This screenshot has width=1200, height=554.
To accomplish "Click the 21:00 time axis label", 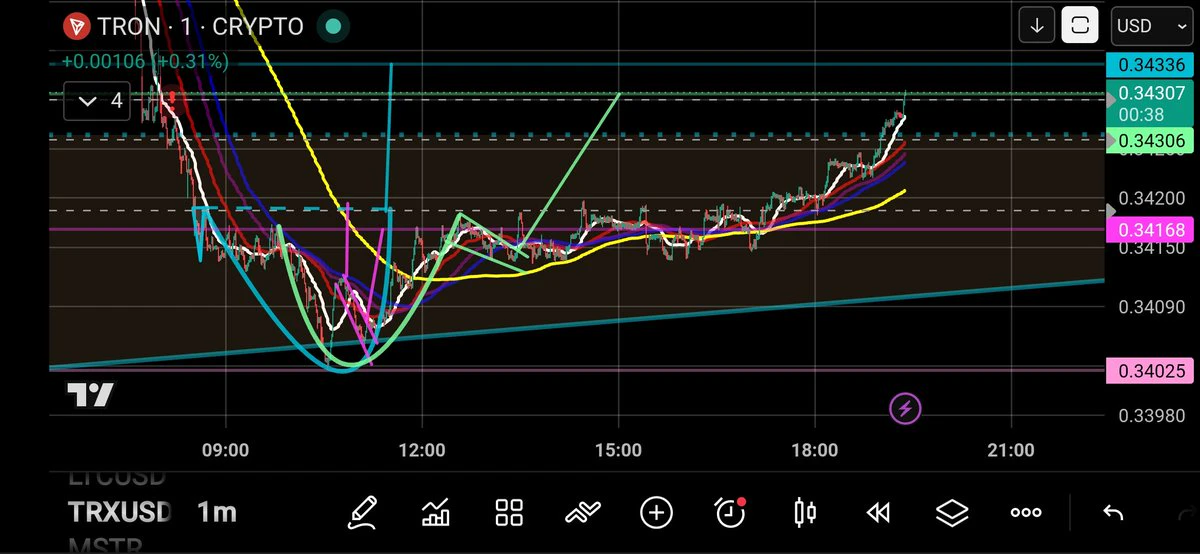I will click(1010, 451).
